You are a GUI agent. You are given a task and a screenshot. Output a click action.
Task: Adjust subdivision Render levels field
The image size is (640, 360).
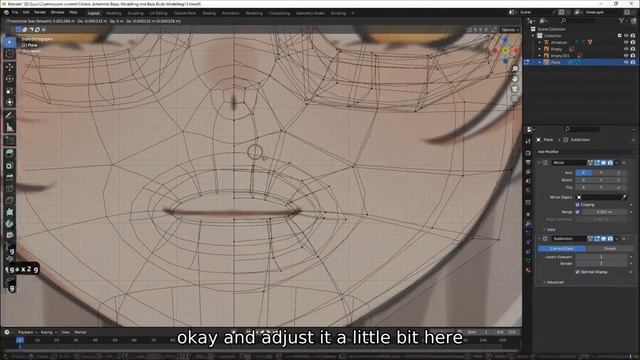pos(601,264)
